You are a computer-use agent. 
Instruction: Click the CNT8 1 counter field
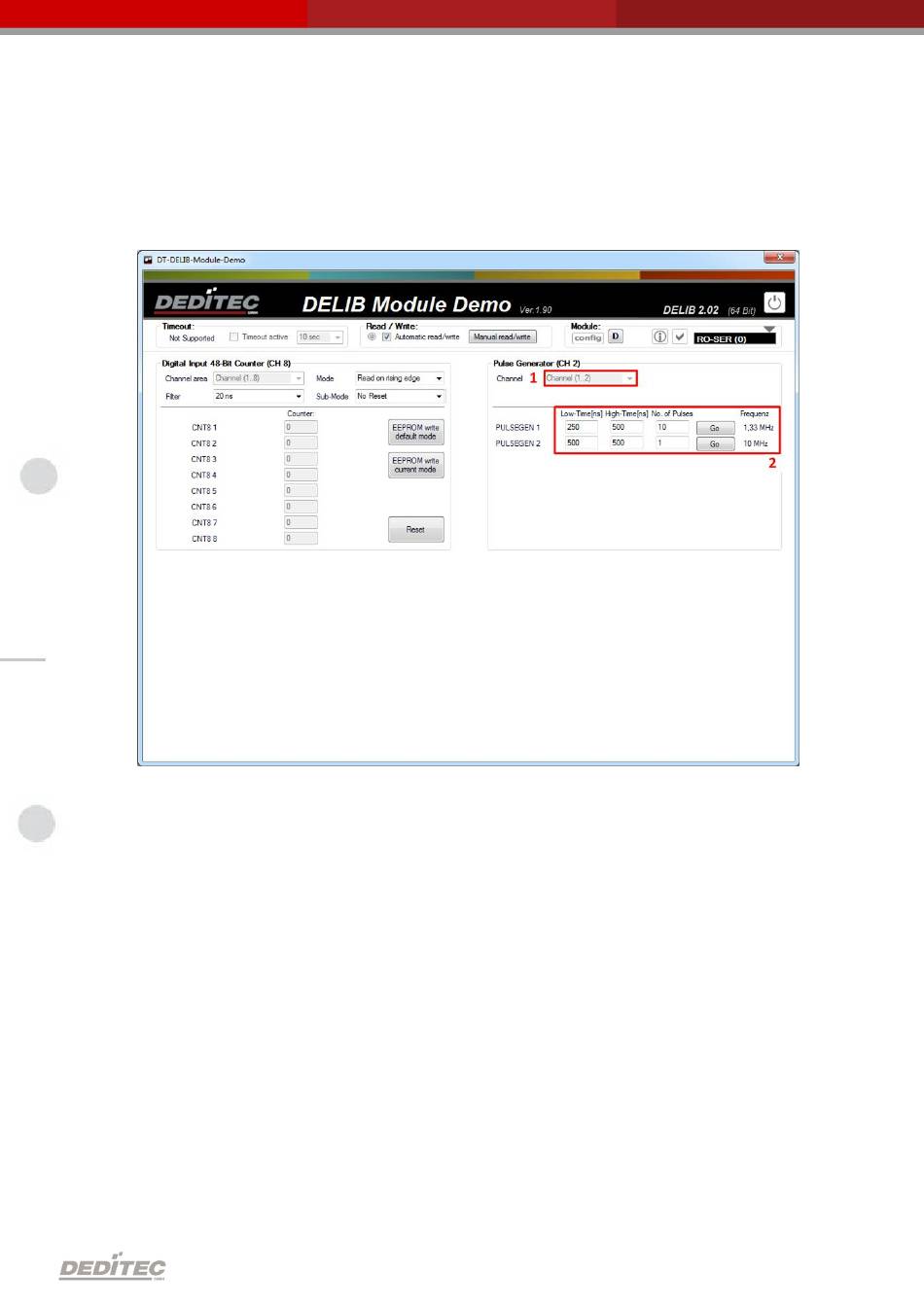[301, 427]
